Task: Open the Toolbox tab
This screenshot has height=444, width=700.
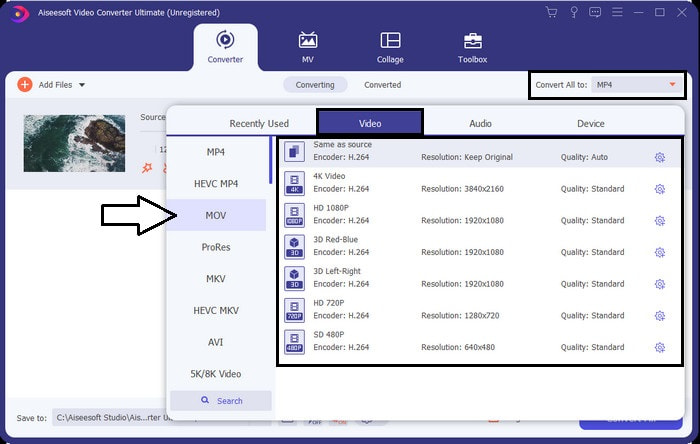Action: [472, 47]
